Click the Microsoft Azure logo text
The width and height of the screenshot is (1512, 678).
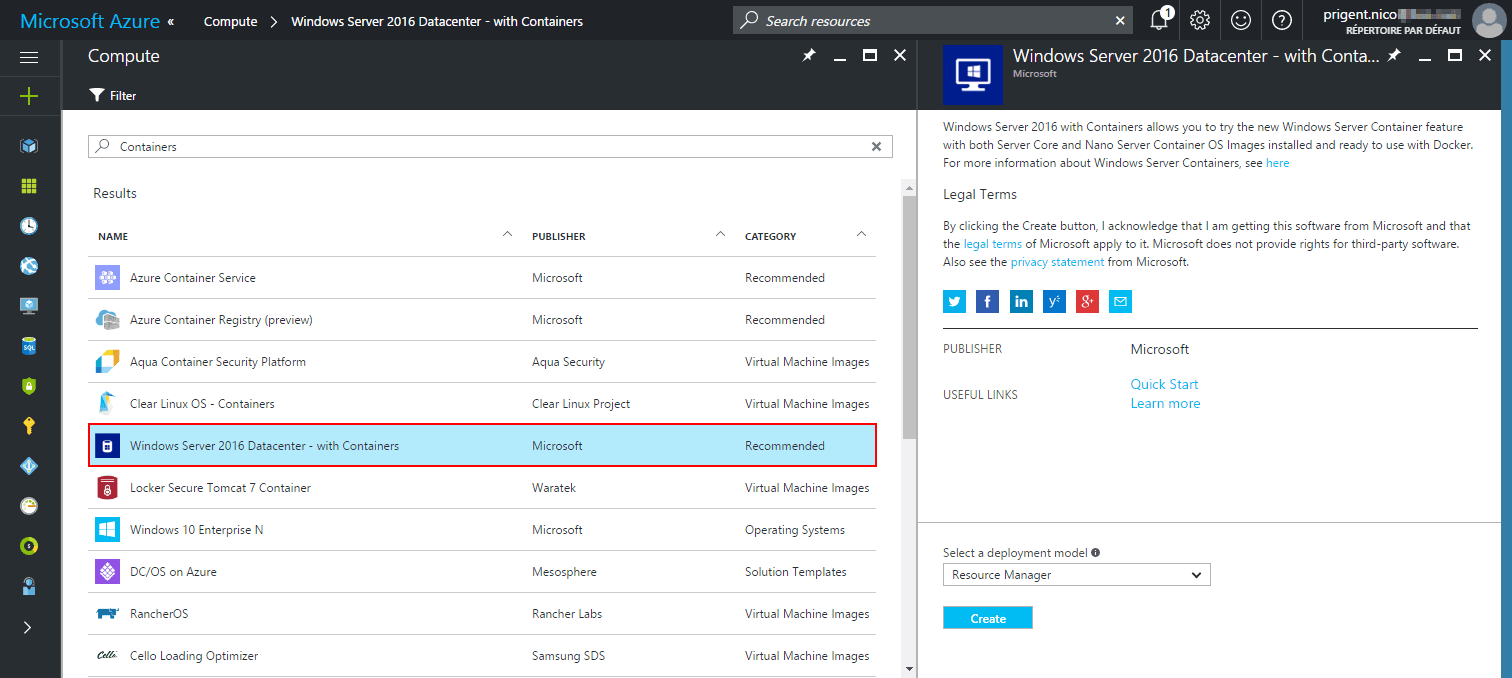coord(90,21)
